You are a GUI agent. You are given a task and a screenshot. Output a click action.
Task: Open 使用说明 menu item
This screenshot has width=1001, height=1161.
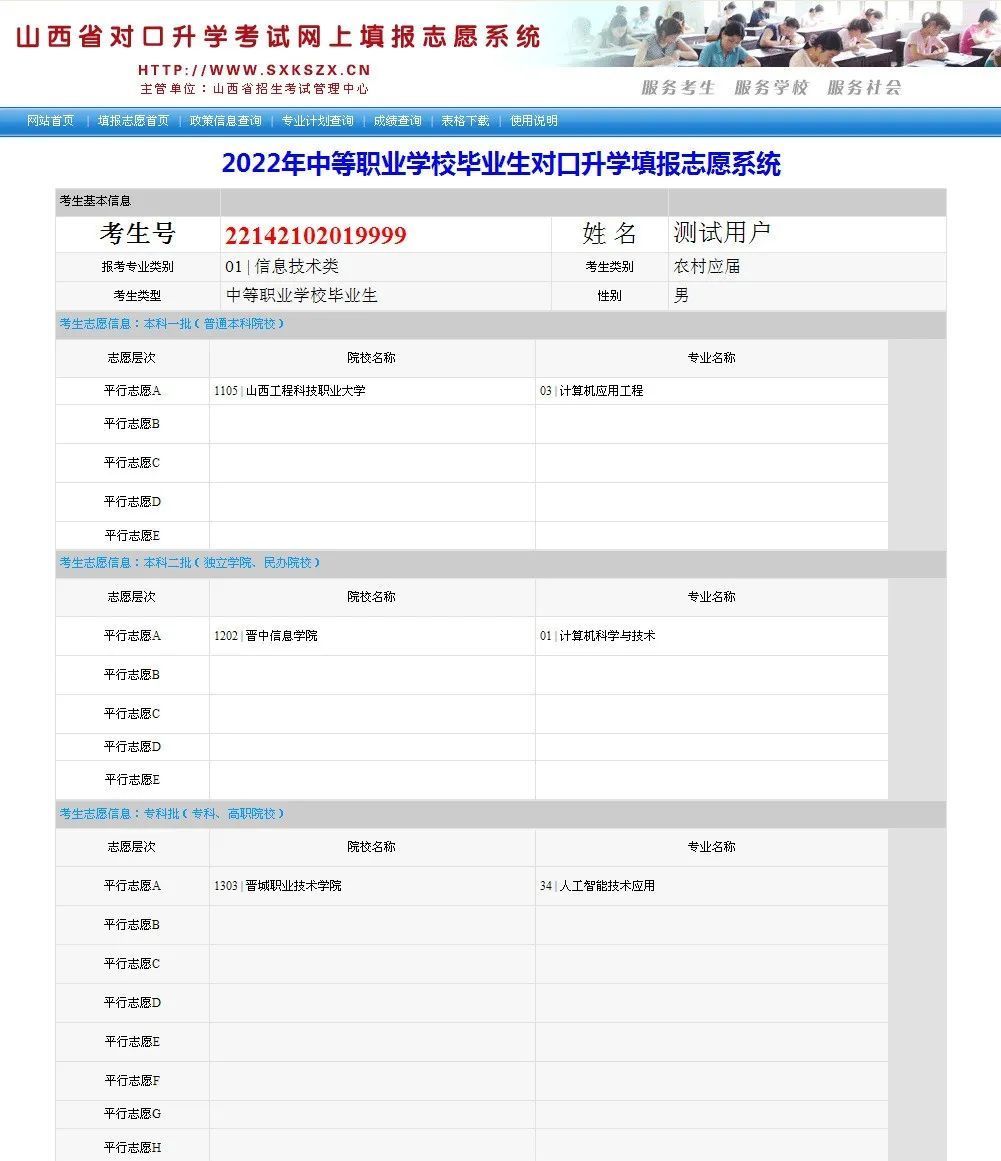(534, 121)
